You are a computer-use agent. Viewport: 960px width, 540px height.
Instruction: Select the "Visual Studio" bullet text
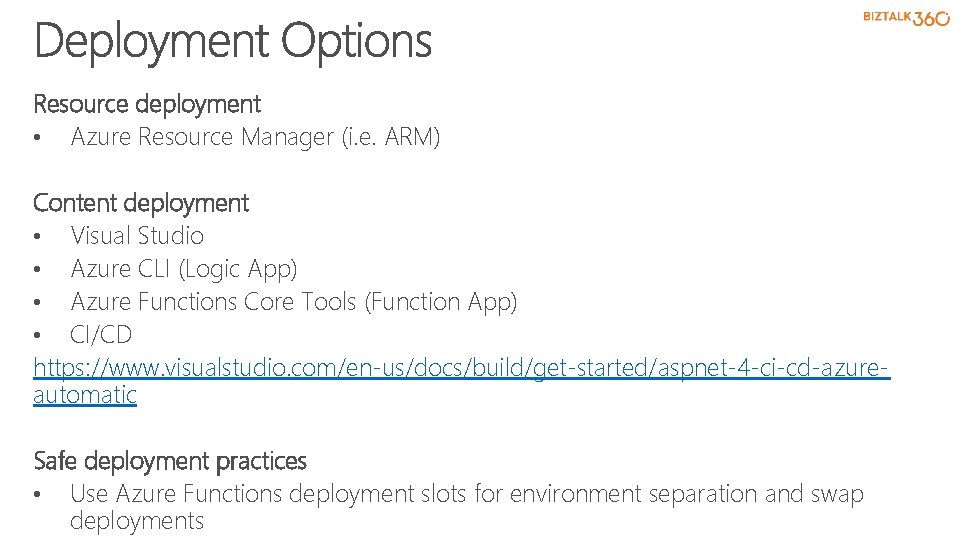(137, 236)
